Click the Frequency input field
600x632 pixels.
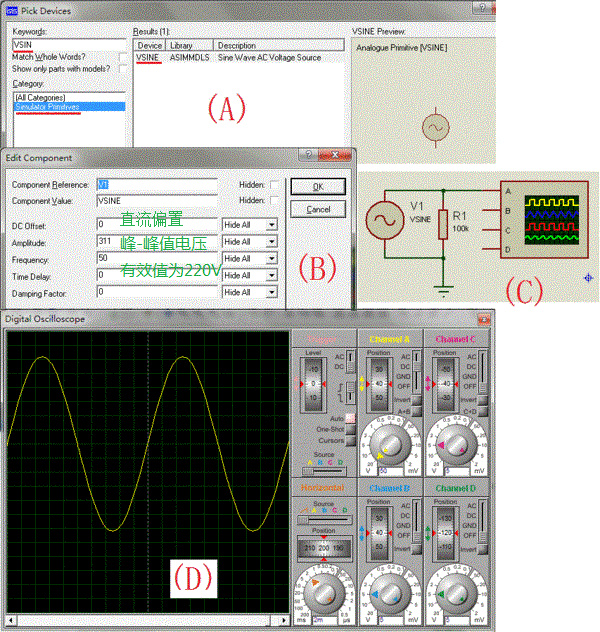(x=157, y=258)
